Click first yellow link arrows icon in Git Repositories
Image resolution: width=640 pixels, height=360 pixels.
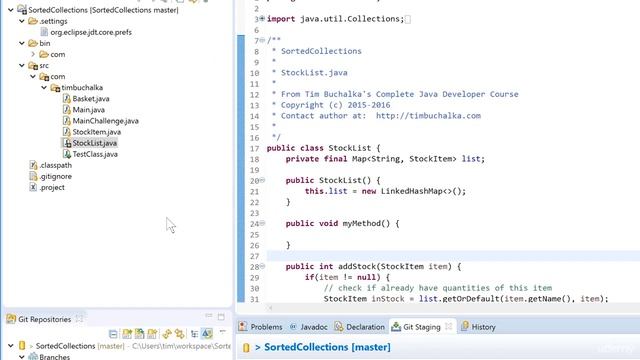tap(167, 334)
